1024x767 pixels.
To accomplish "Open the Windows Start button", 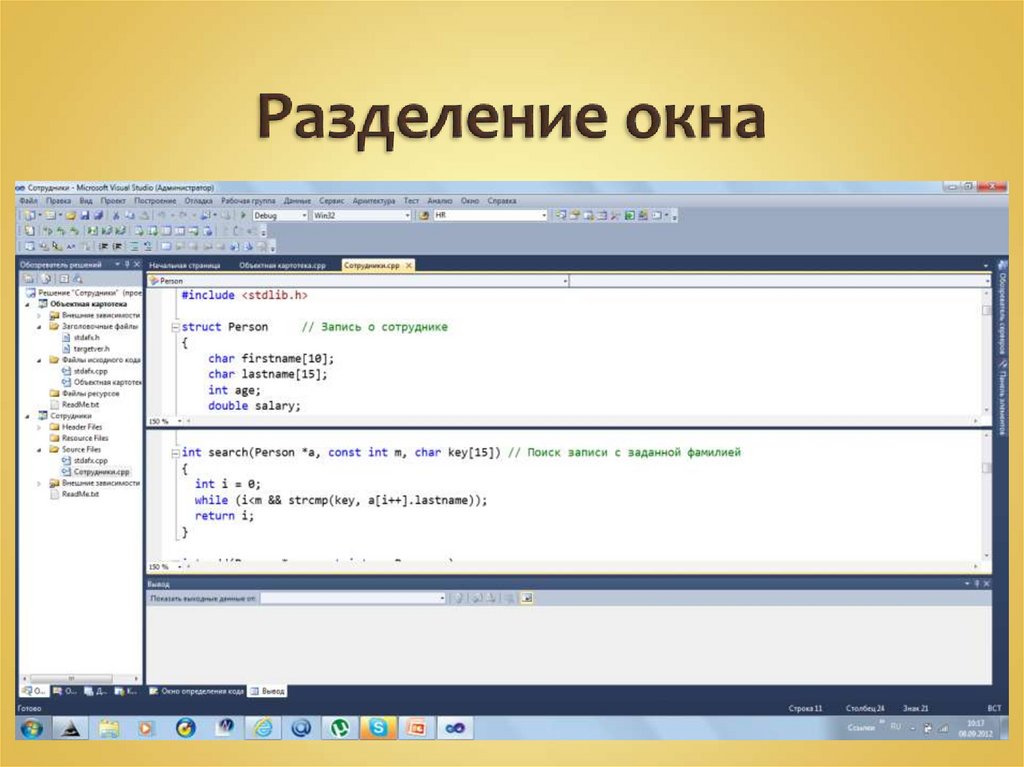I will (x=31, y=727).
